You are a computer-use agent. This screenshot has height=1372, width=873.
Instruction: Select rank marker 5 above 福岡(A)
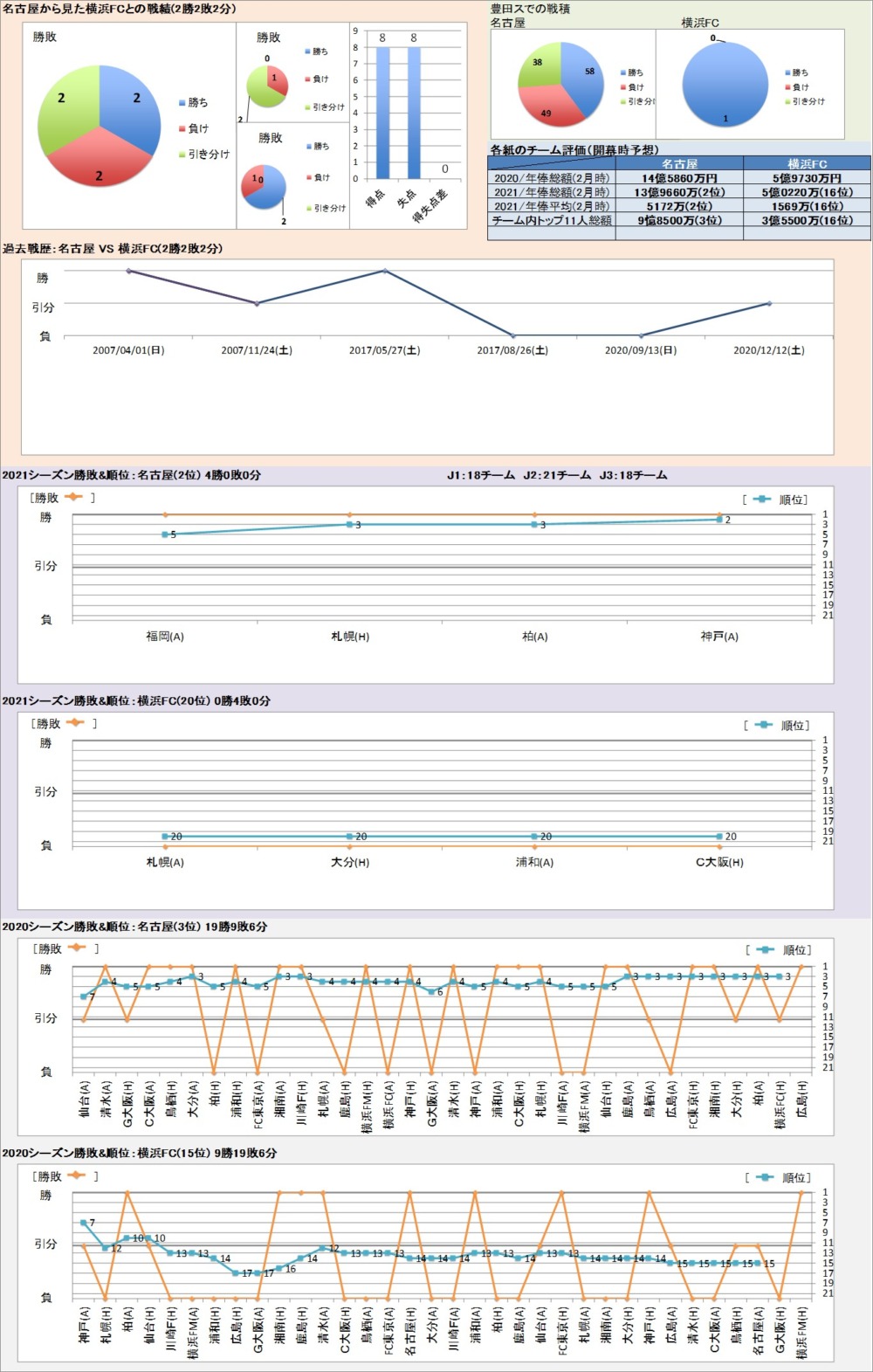pos(165,534)
